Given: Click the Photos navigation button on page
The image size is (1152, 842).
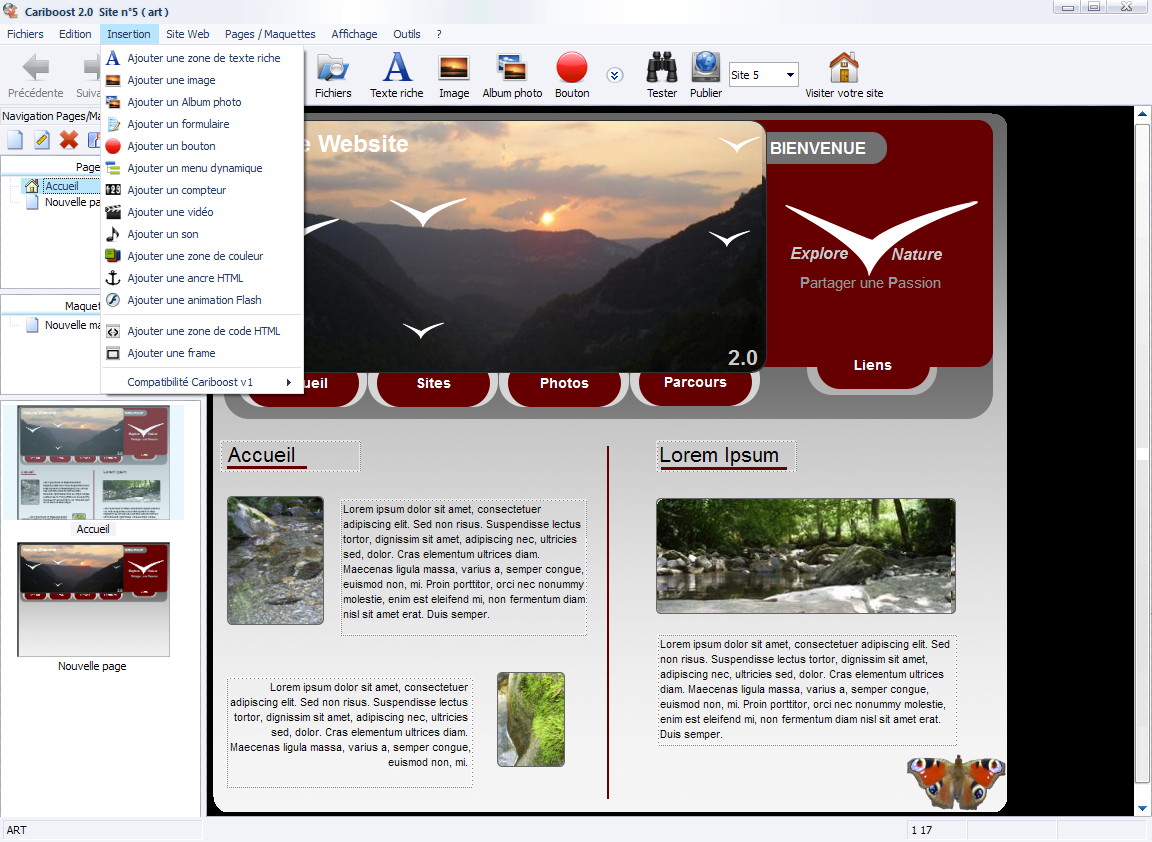Looking at the screenshot, I should tap(564, 383).
